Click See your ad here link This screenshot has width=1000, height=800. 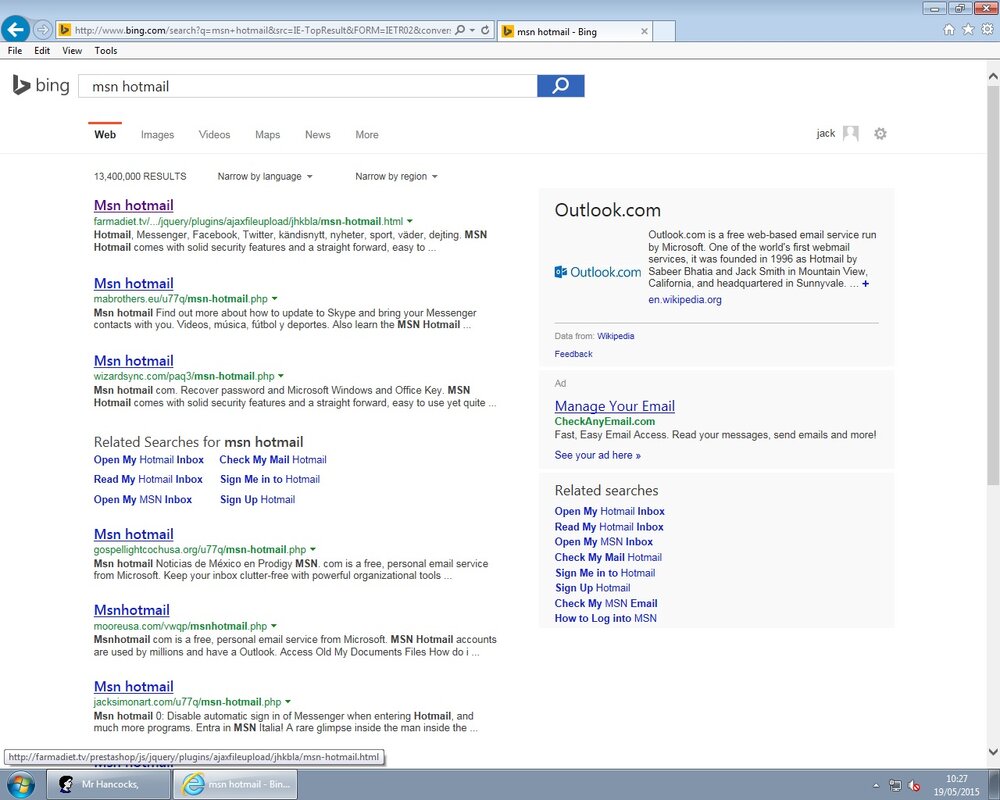coord(598,455)
